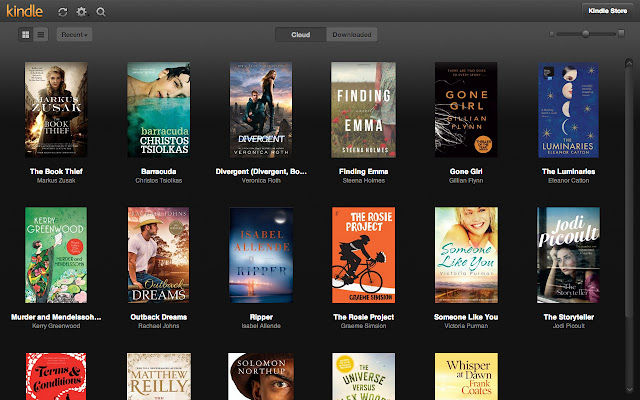
Task: Open Finding Emma book cover
Action: [x=363, y=109]
